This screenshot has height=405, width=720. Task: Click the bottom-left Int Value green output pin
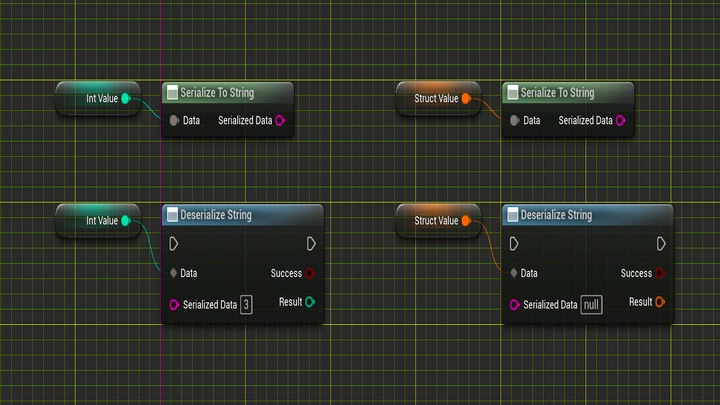click(126, 220)
